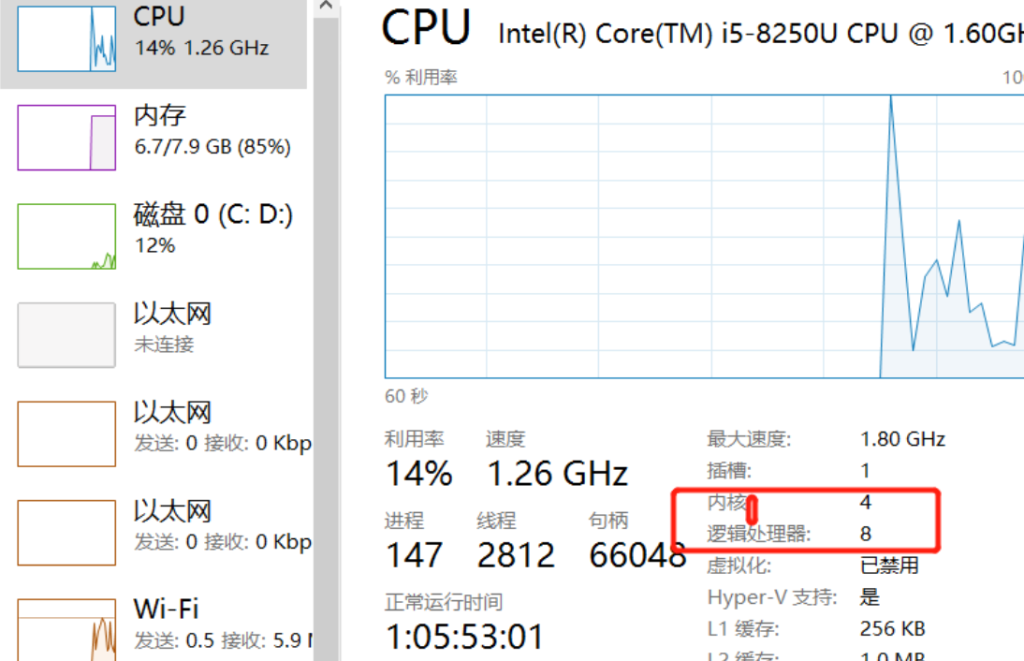Click the scroll-up arrow above the sidebar

[x=324, y=7]
